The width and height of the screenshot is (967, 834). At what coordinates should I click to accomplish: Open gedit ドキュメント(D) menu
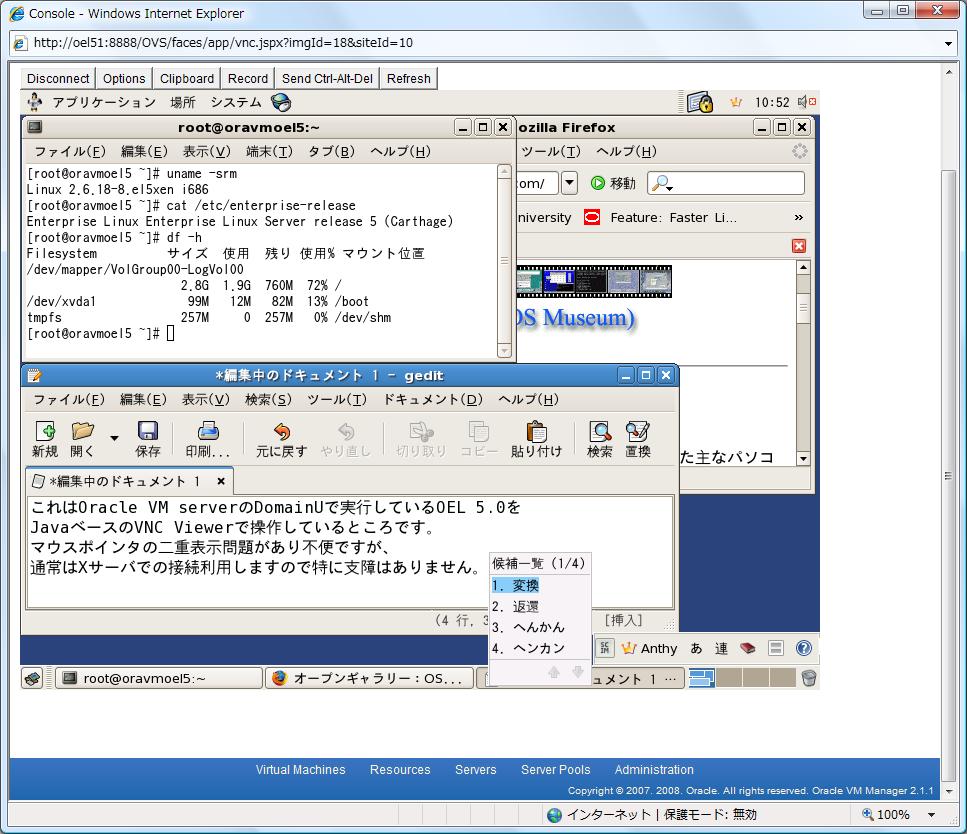click(433, 399)
